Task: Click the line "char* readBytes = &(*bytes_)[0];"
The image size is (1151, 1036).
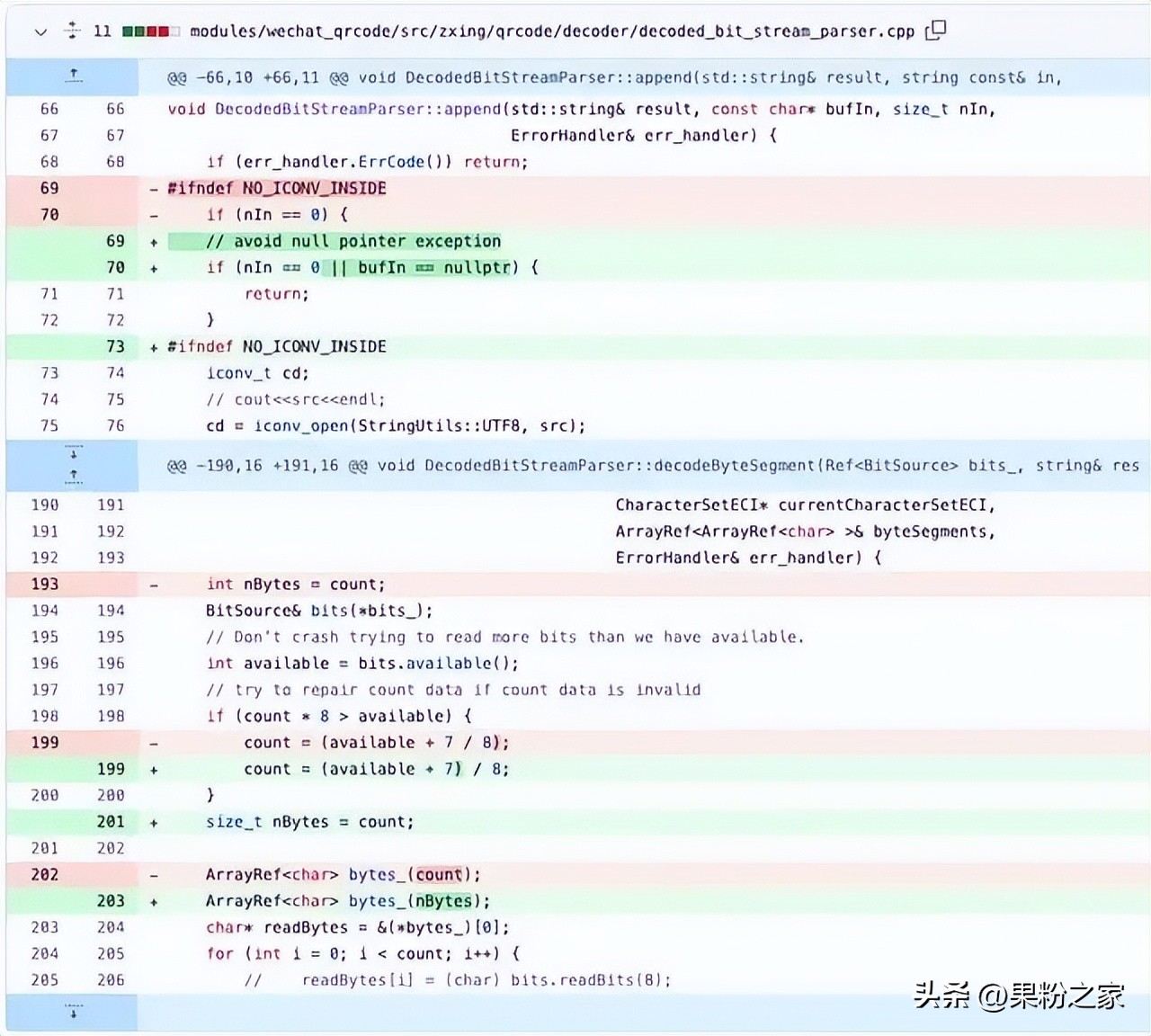Action: (x=358, y=927)
